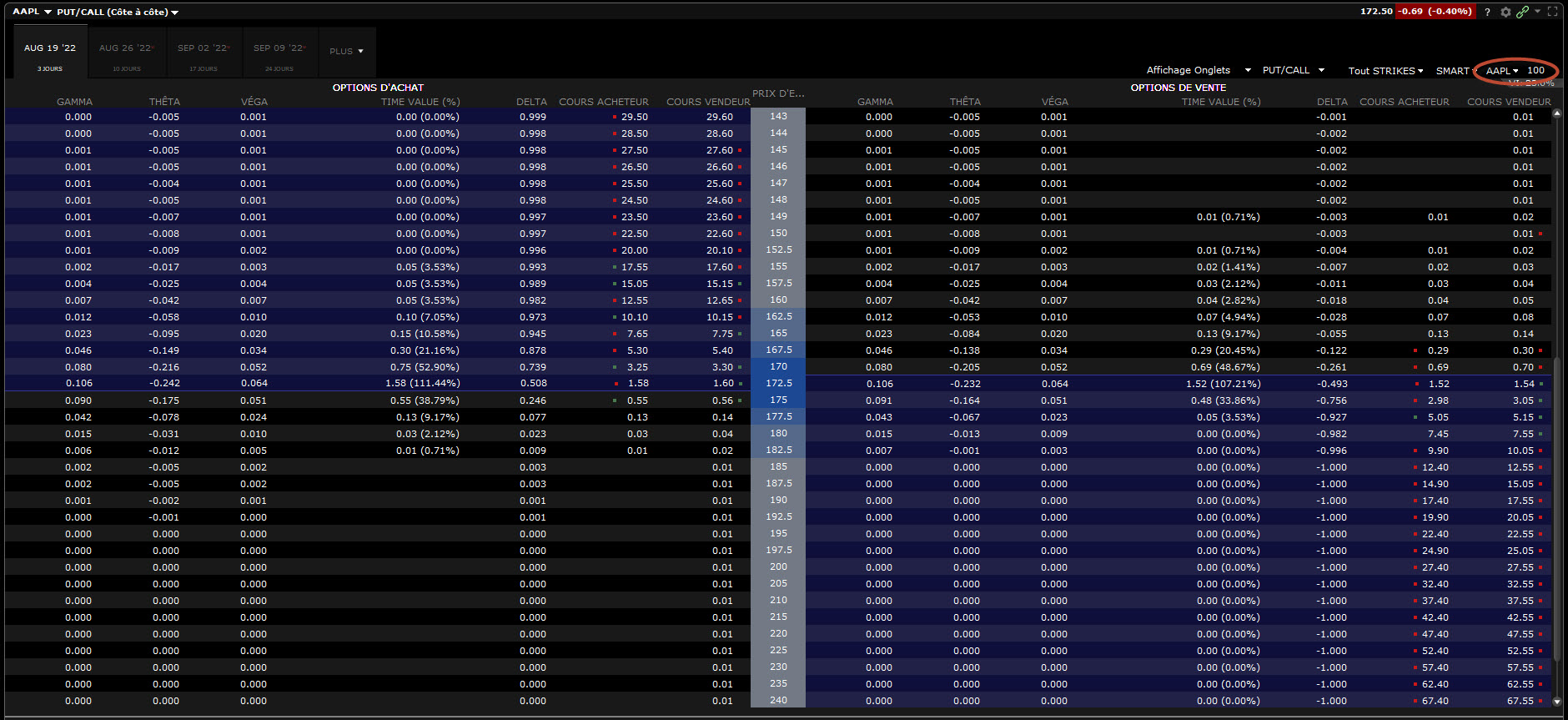1568x720 pixels.
Task: Click call ask 29.60 at strike 143
Action: [720, 117]
